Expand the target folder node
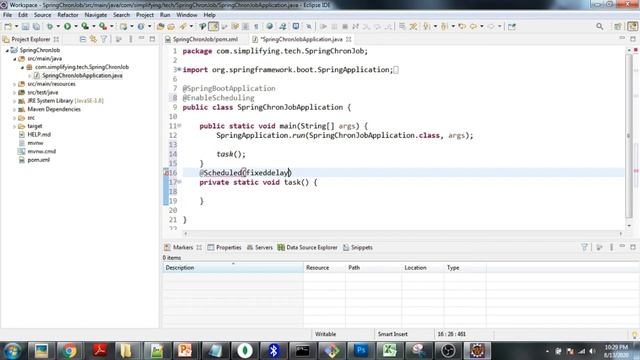 pos(15,127)
